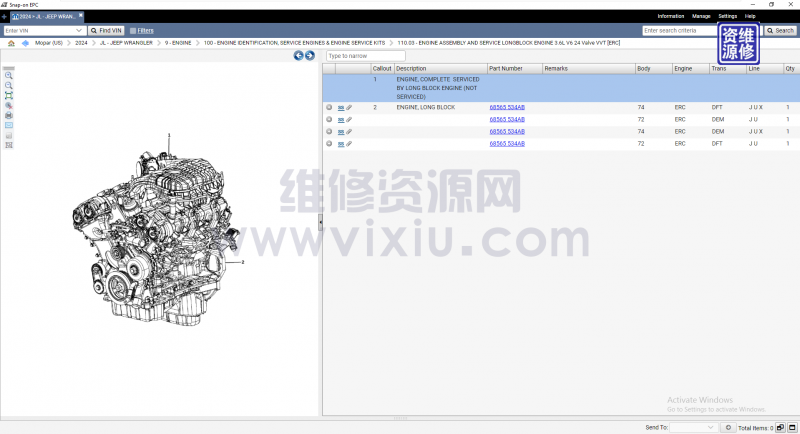This screenshot has width=800, height=434.
Task: Sort by the Description column header
Action: (x=440, y=68)
